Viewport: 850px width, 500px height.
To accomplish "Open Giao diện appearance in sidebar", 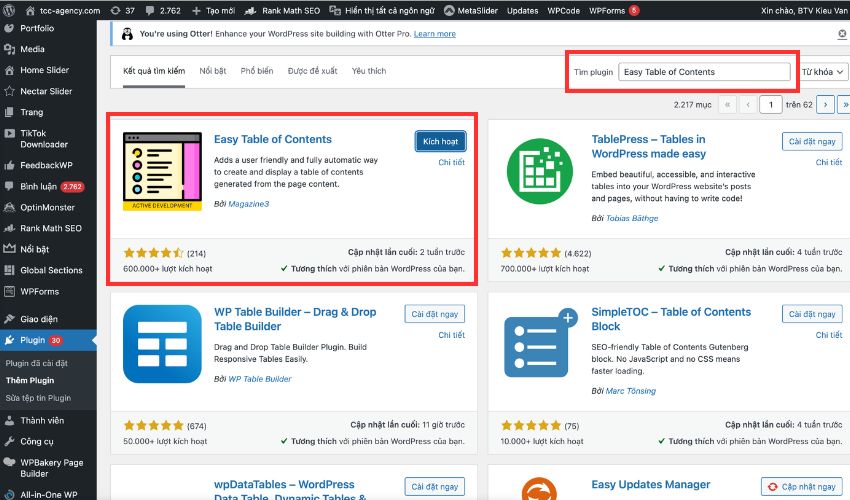I will pos(38,319).
